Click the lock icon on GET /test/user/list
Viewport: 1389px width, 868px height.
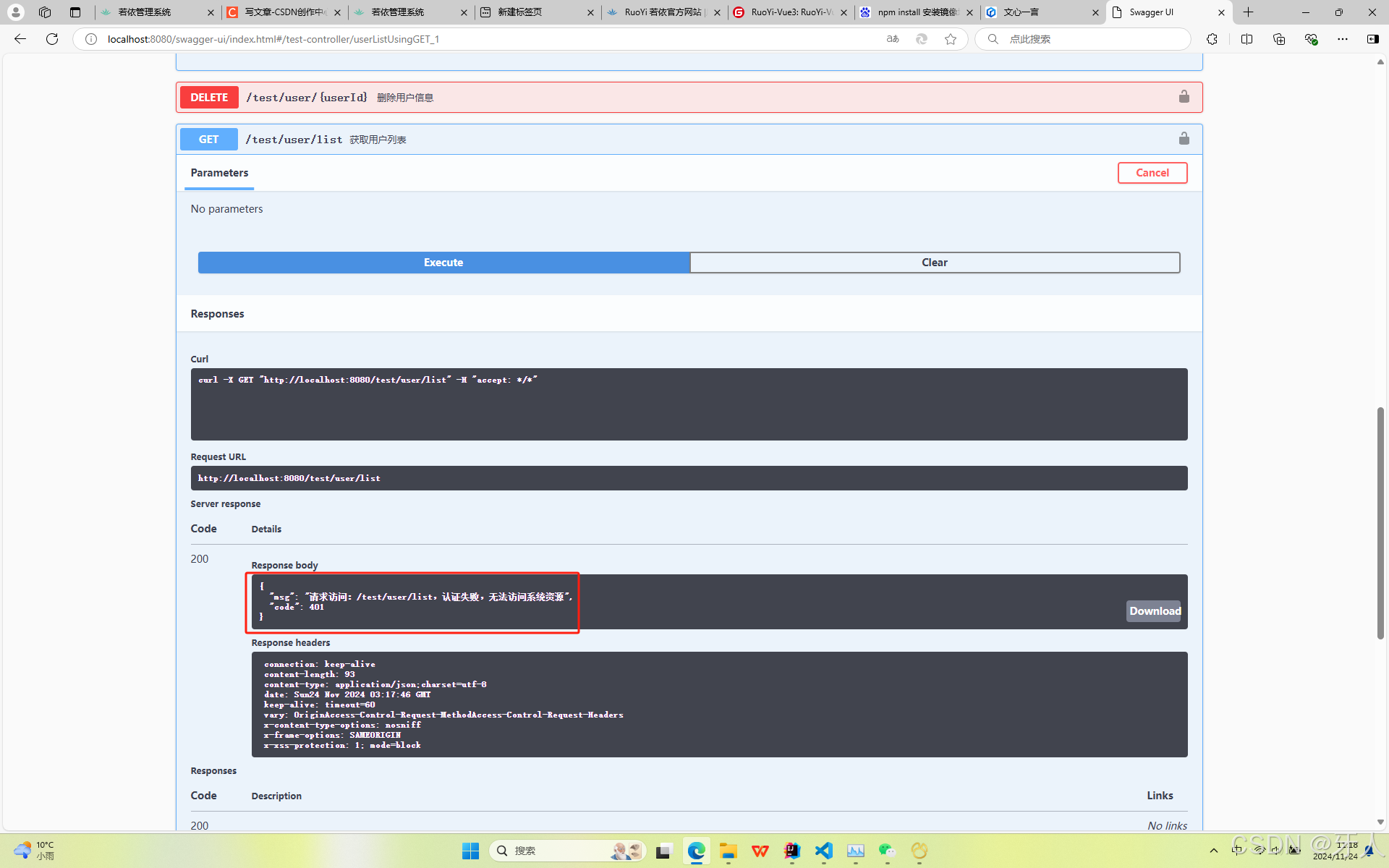(1184, 138)
